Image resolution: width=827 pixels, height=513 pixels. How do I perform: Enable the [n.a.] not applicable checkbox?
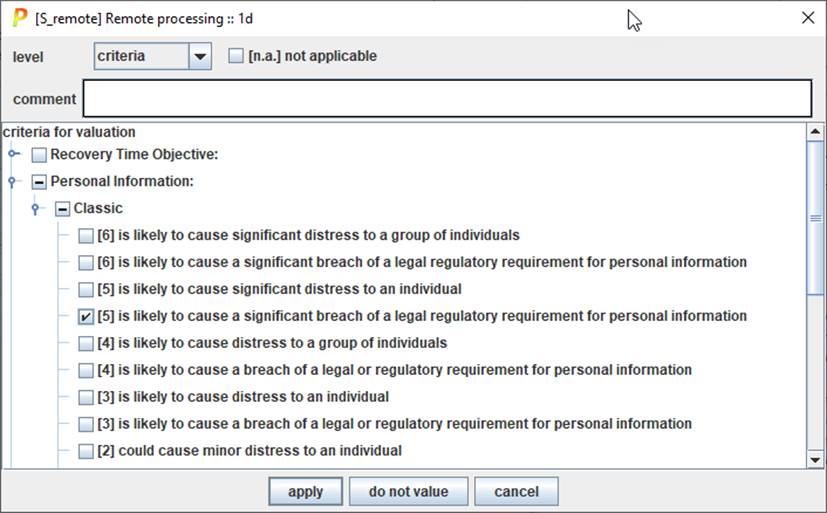point(236,56)
